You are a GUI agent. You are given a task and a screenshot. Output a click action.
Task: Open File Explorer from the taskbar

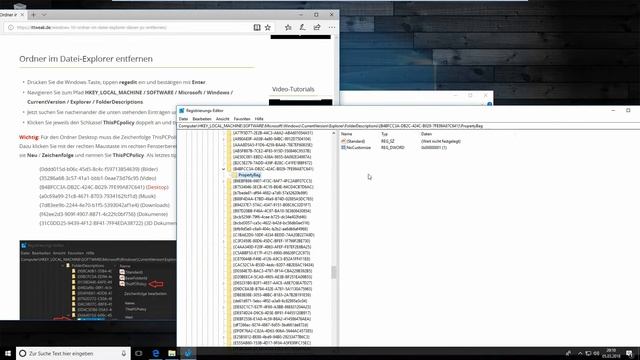point(172,353)
